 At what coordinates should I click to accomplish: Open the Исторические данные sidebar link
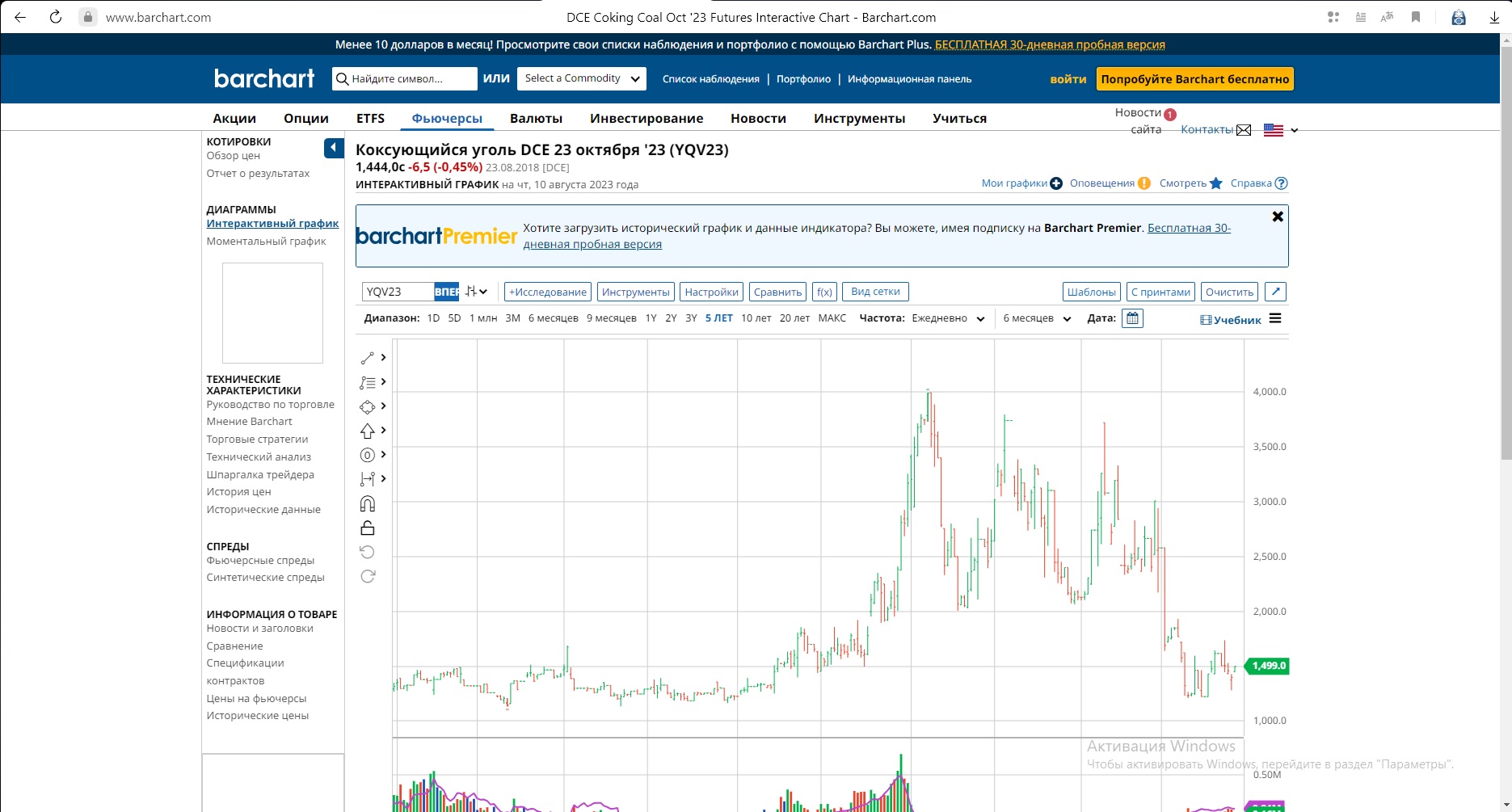coord(263,510)
